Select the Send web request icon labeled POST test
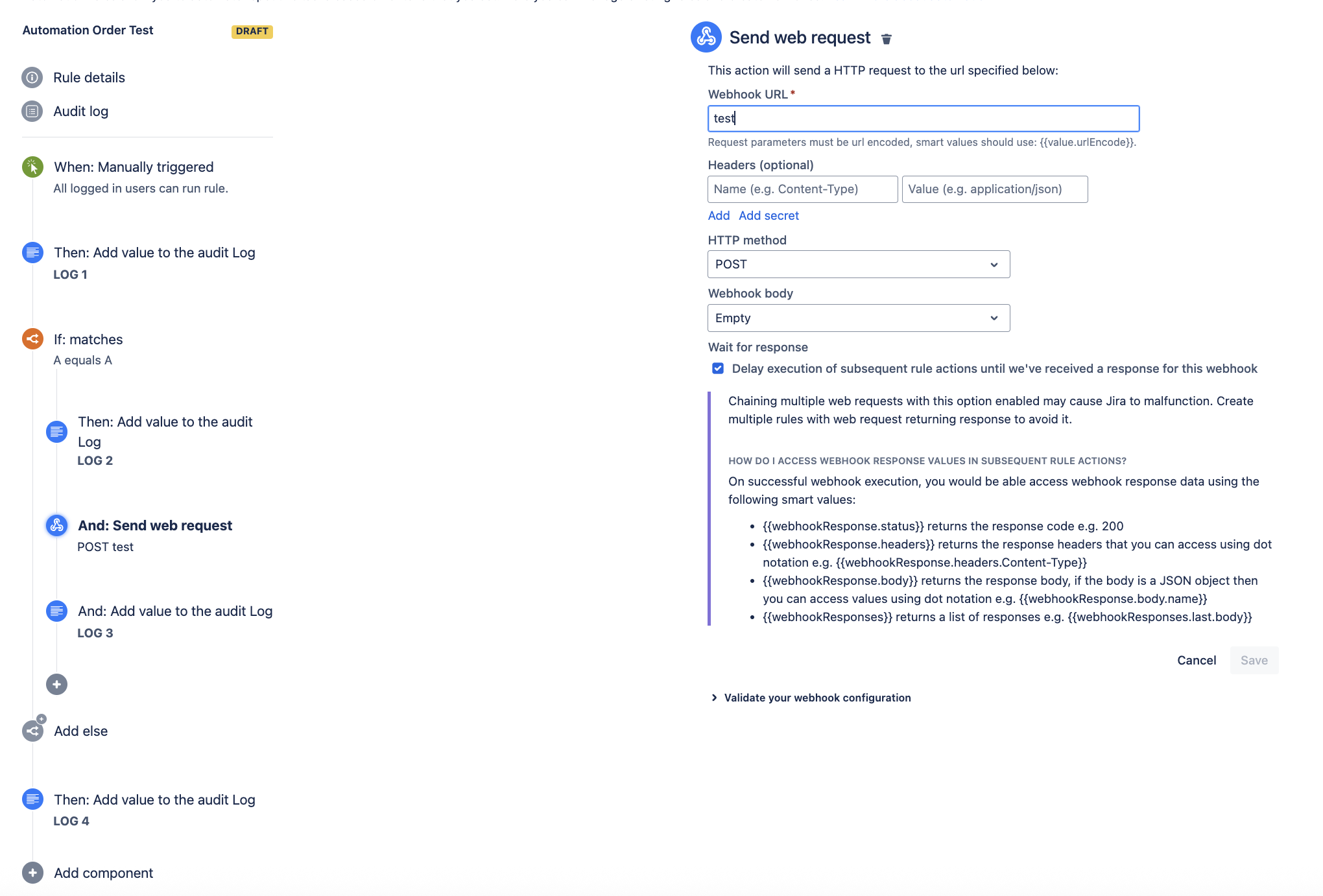The height and width of the screenshot is (896, 1323). click(56, 526)
